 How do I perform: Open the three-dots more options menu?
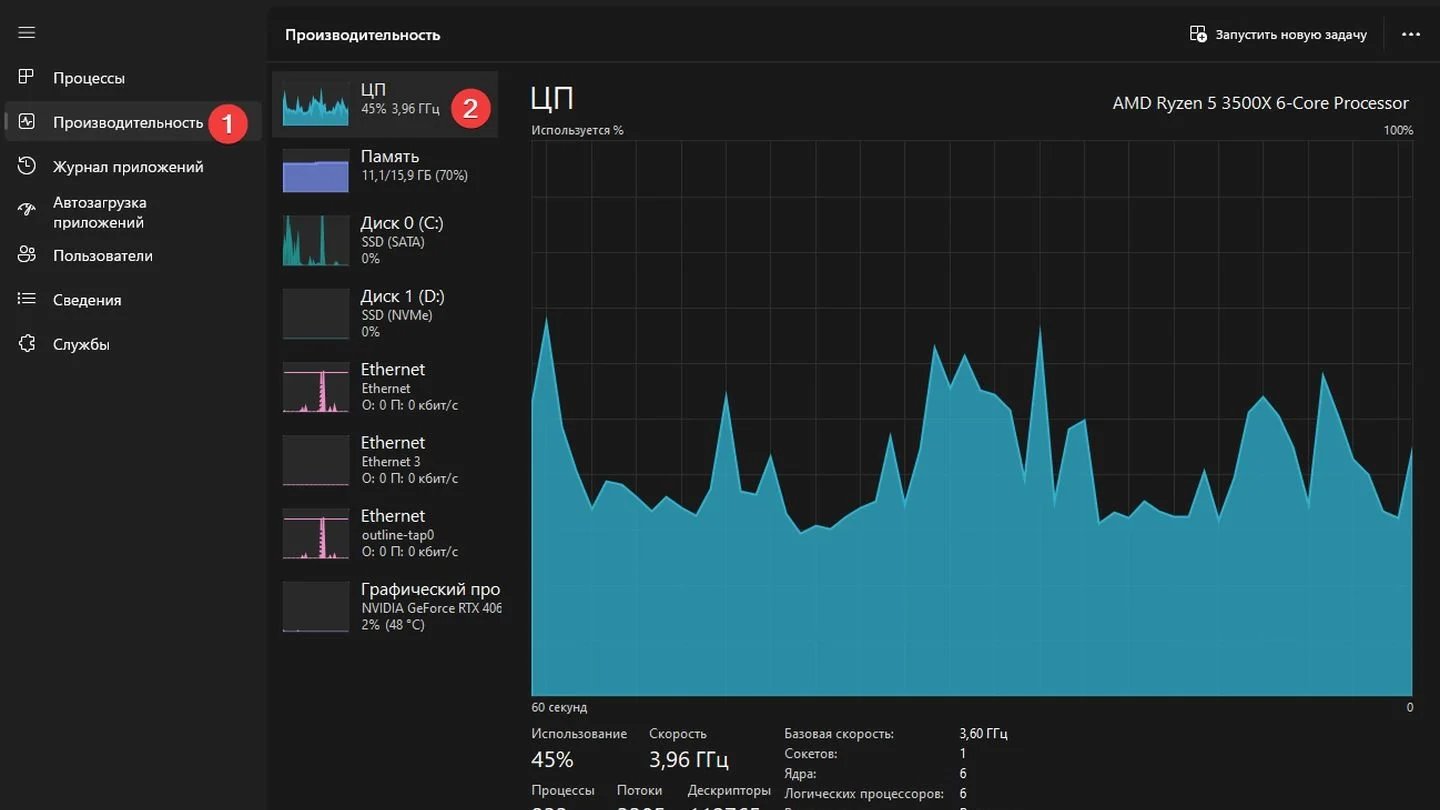pos(1411,34)
